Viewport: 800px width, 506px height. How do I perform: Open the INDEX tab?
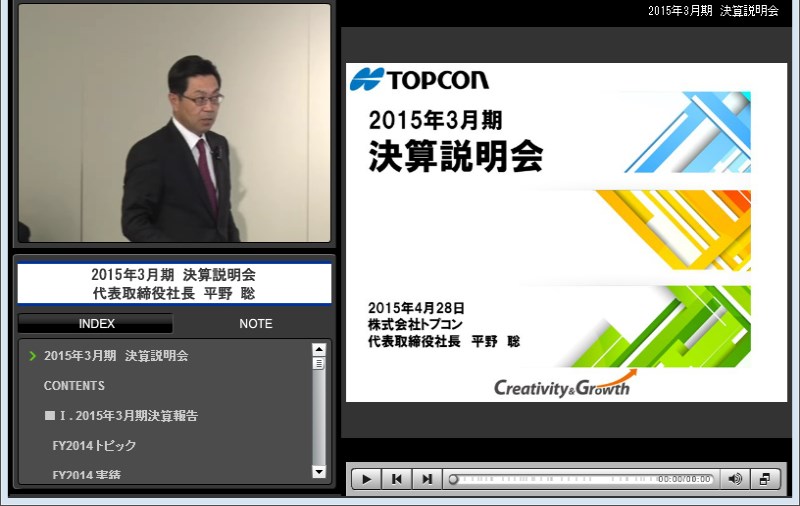(x=95, y=323)
